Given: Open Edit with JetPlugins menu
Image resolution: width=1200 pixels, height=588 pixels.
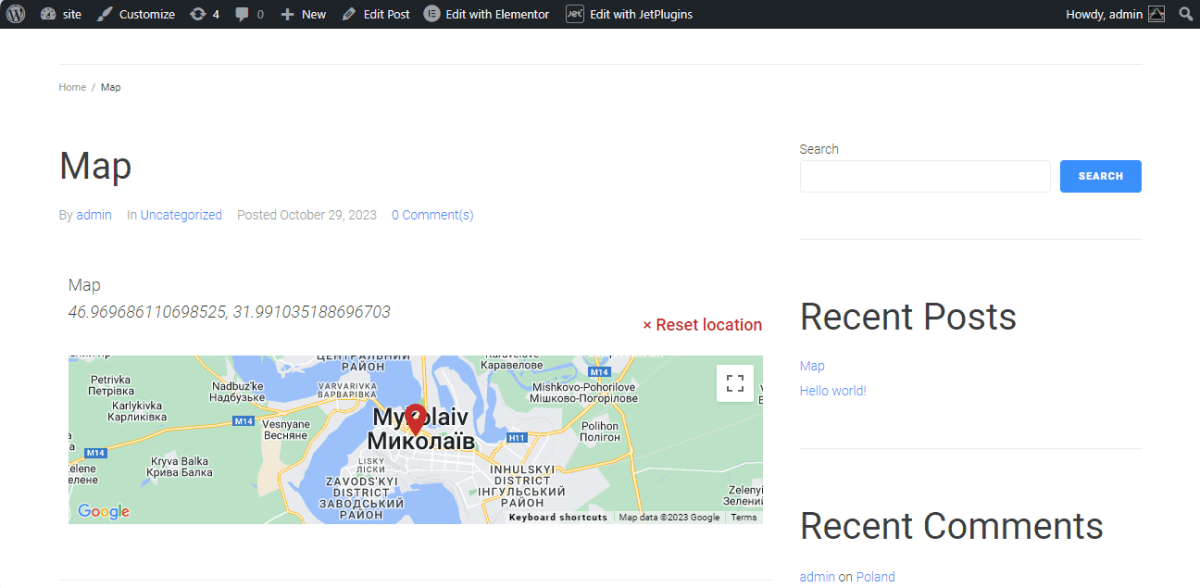Looking at the screenshot, I should [x=629, y=14].
